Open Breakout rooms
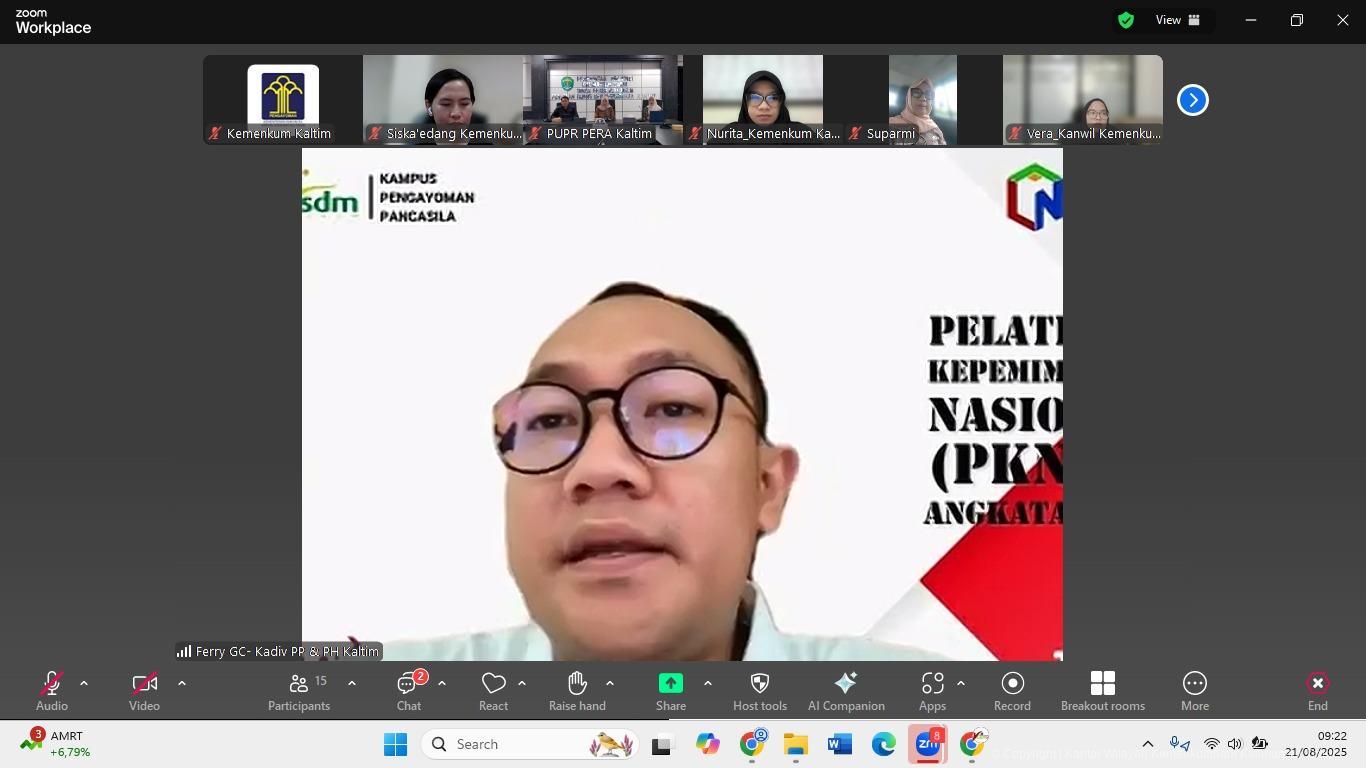Image resolution: width=1366 pixels, height=768 pixels. 1102,691
